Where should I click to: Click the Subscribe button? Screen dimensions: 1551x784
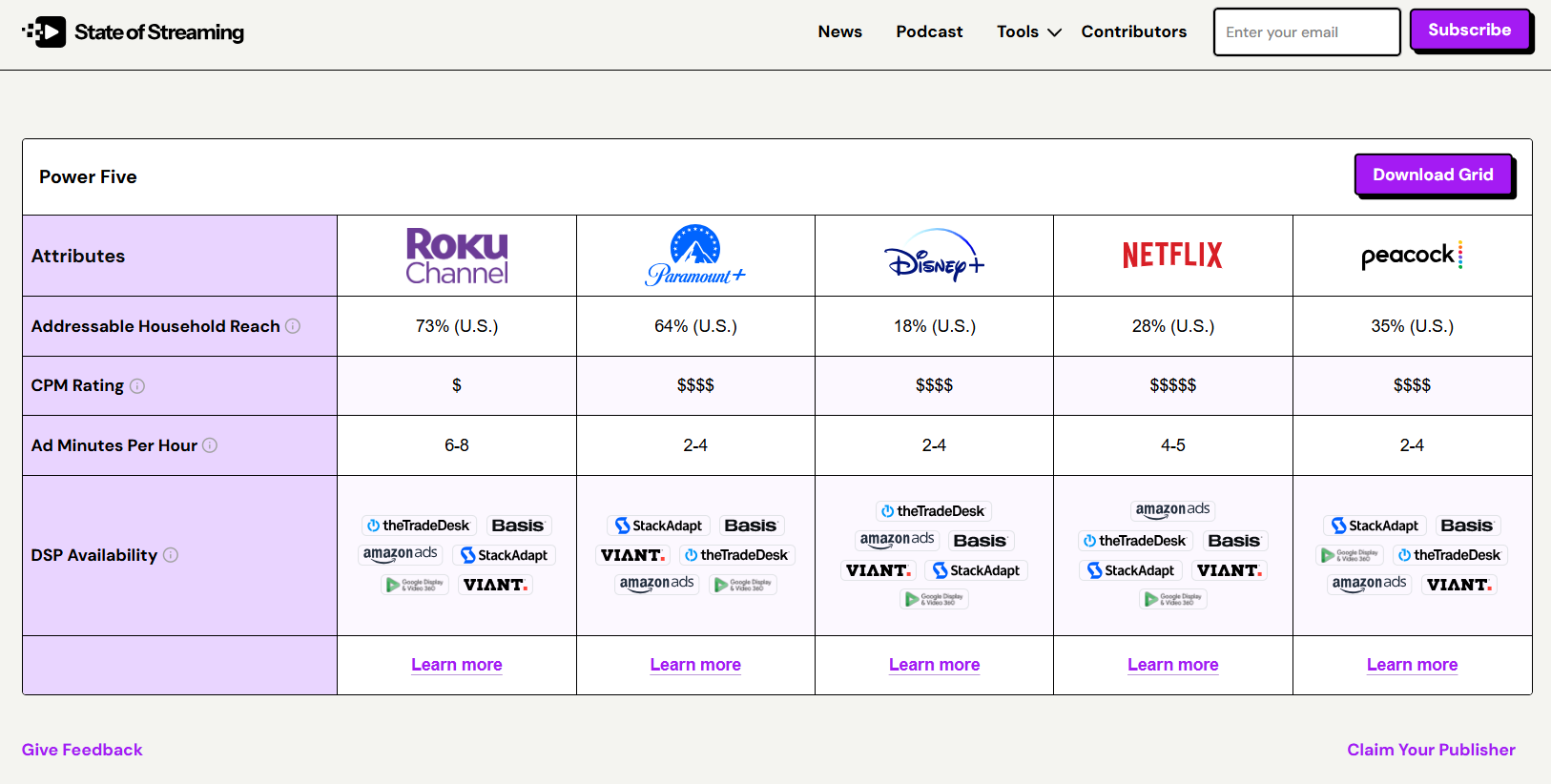(1469, 30)
